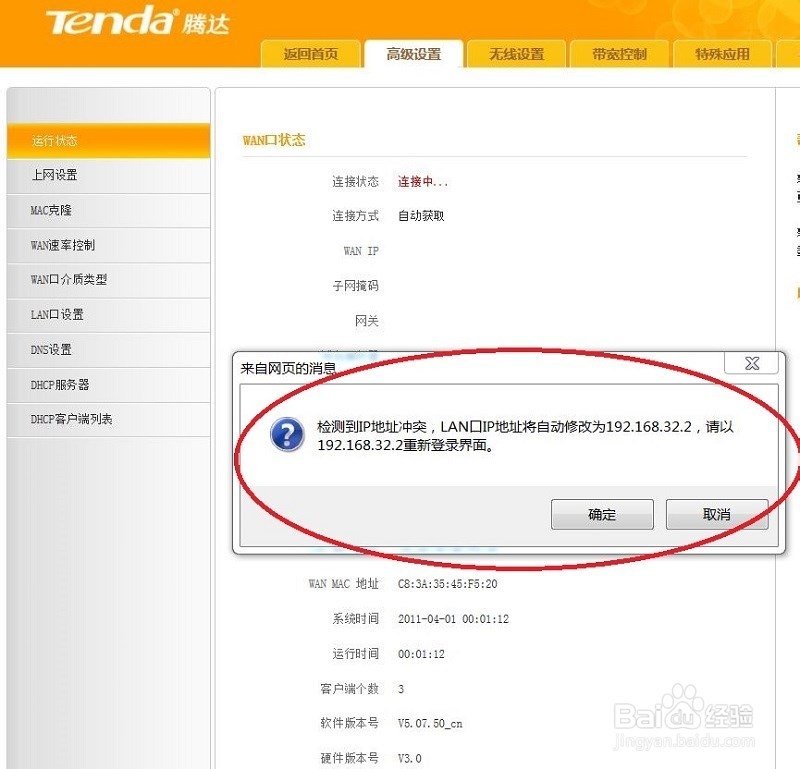Confirm with the 确定 button
The image size is (800, 769).
[602, 514]
